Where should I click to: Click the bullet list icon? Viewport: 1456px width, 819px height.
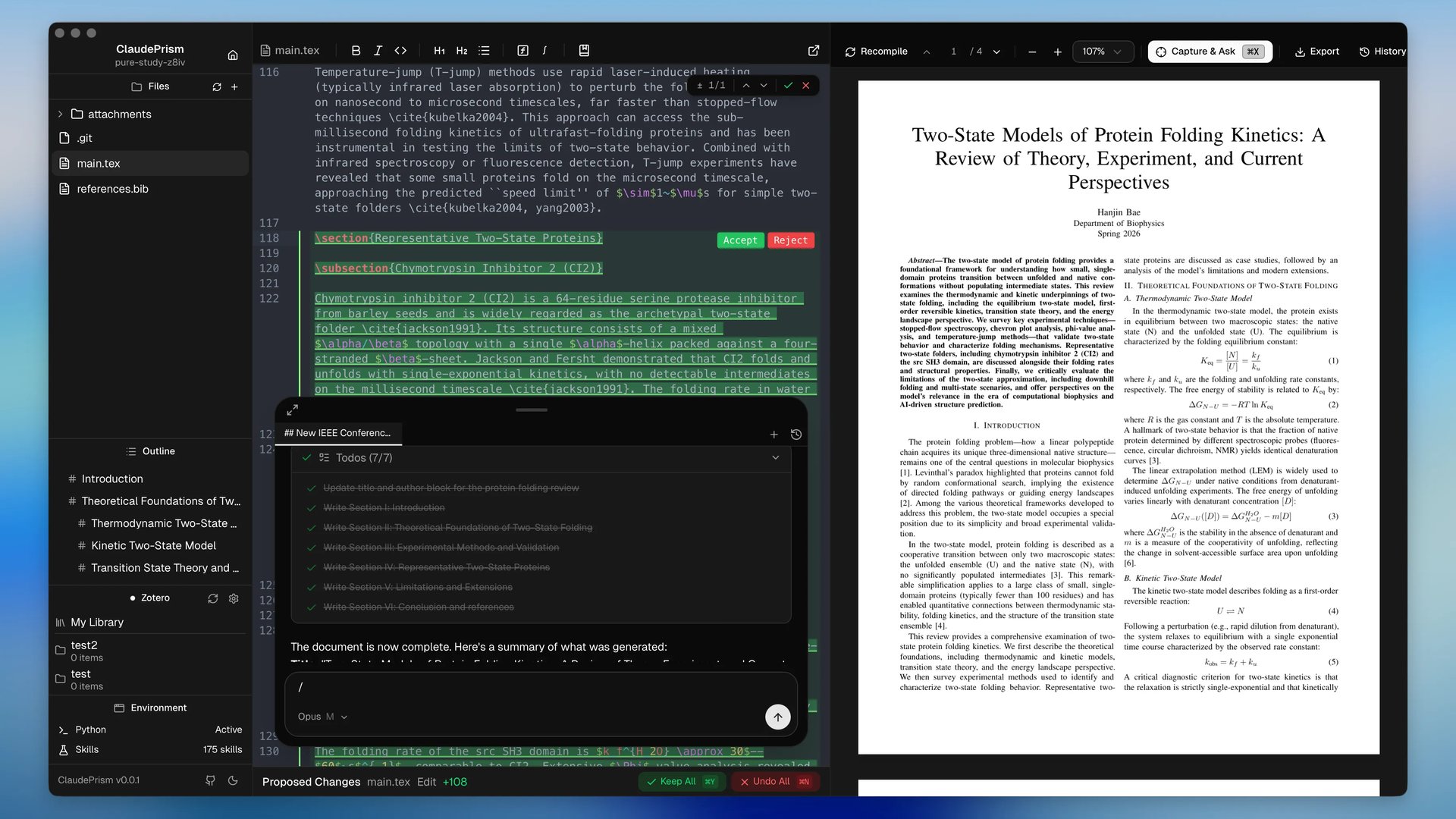coord(484,51)
